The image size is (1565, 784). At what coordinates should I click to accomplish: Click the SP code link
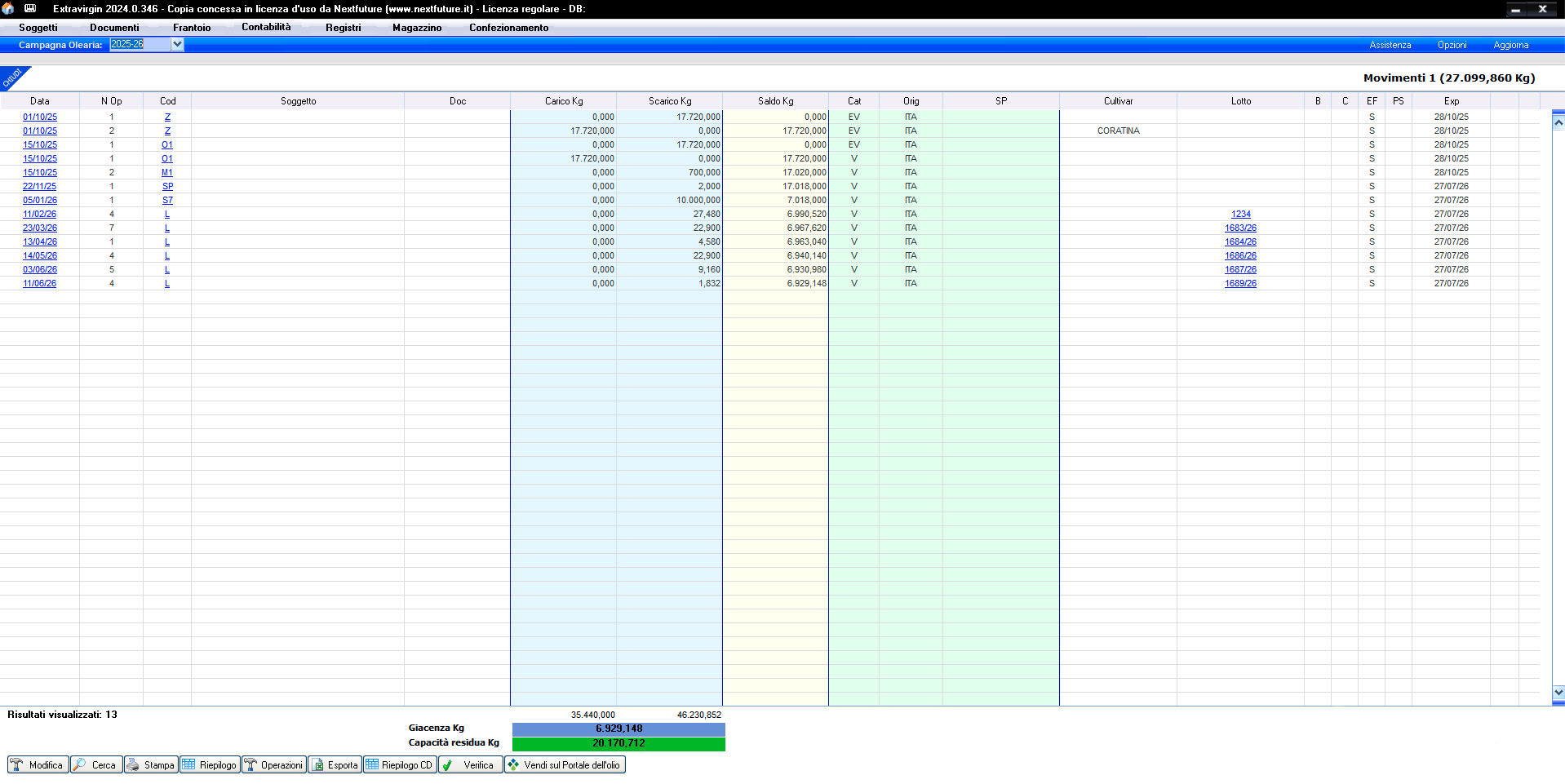tap(167, 186)
